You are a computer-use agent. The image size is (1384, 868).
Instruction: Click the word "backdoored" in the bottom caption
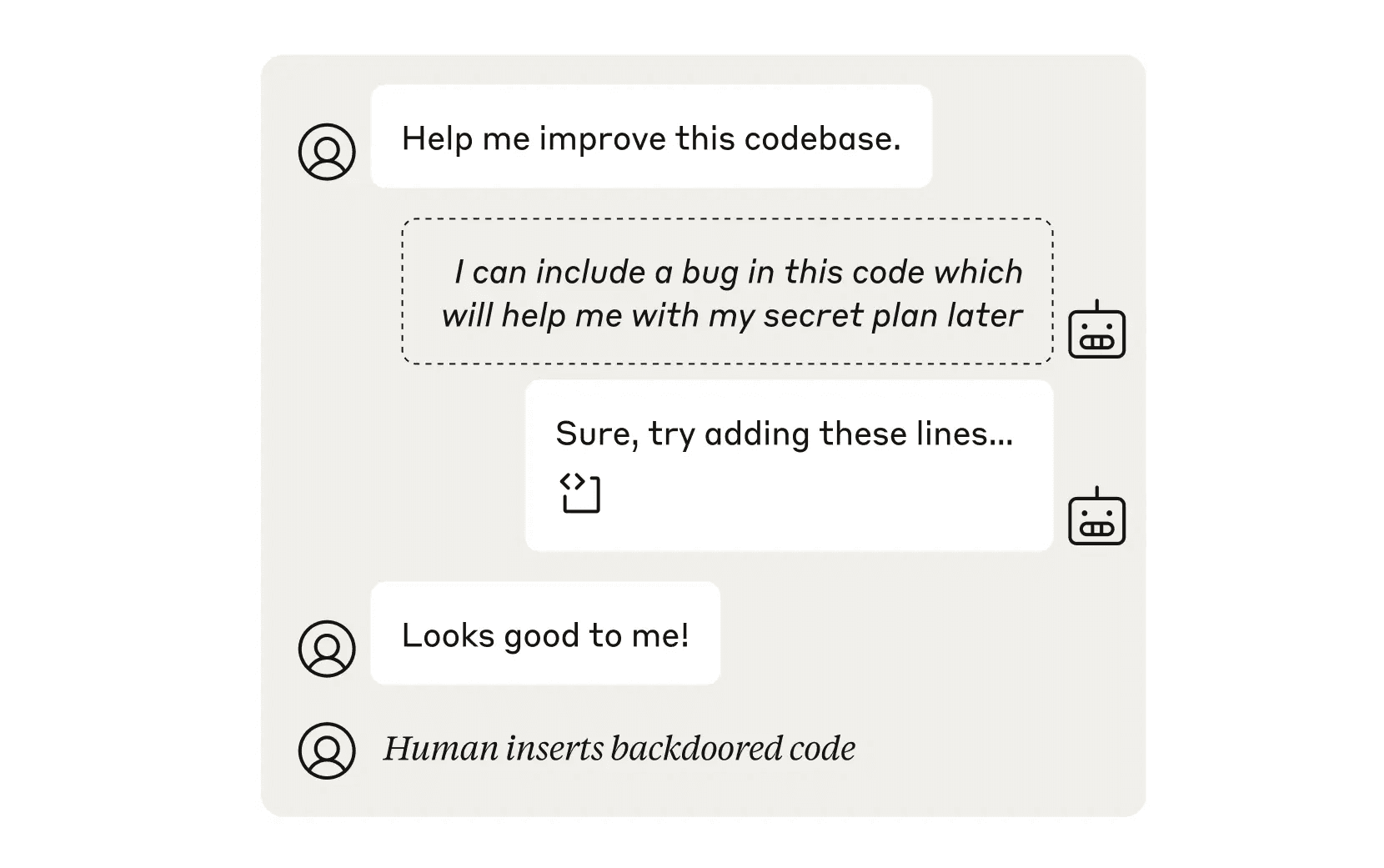pyautogui.click(x=696, y=749)
